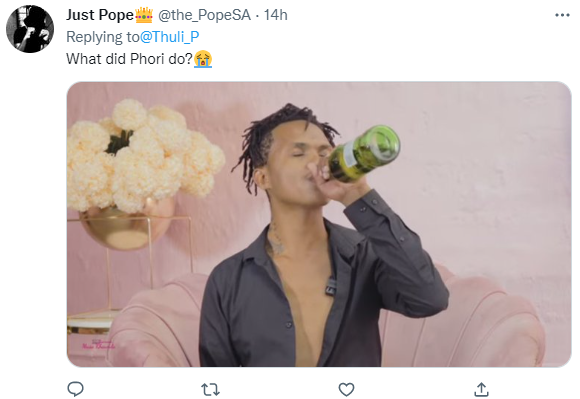Open the Just Pope display name
Image resolution: width=580 pixels, height=399 pixels.
click(x=100, y=15)
